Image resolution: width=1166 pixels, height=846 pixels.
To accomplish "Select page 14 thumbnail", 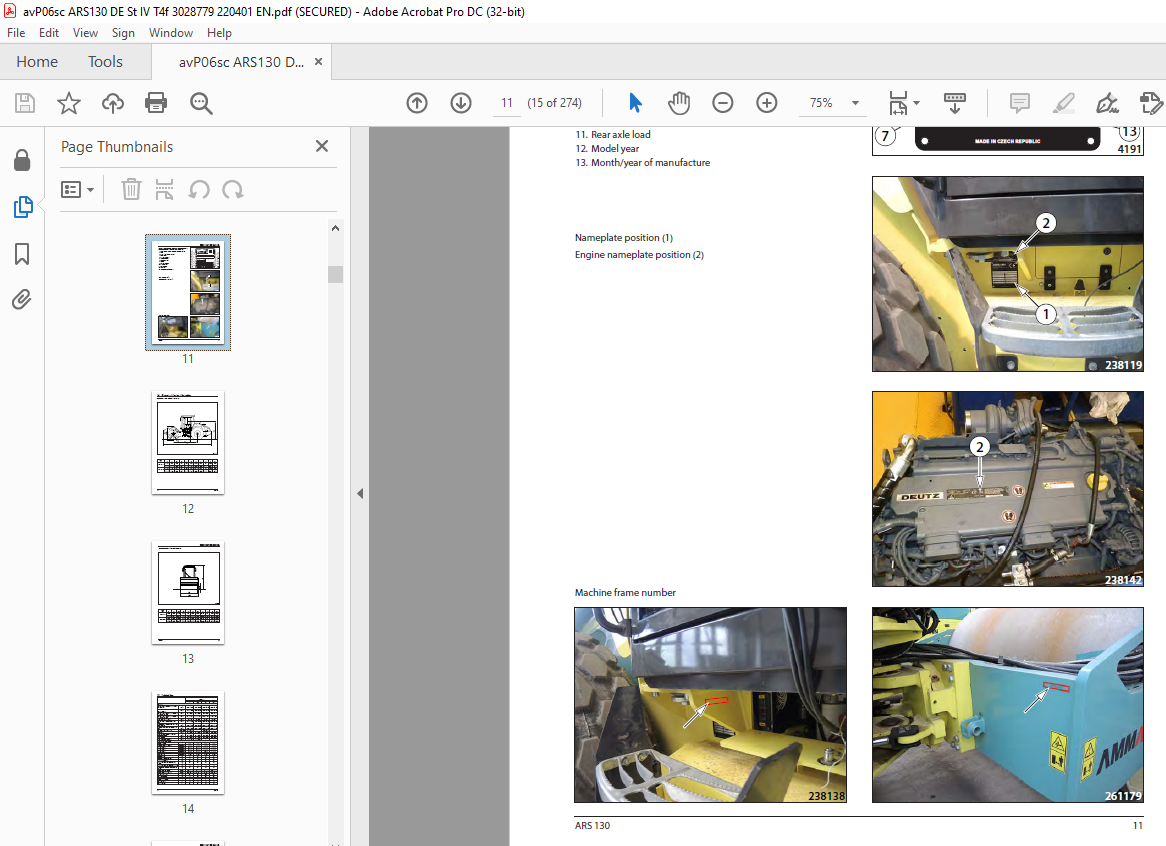I will pyautogui.click(x=188, y=743).
